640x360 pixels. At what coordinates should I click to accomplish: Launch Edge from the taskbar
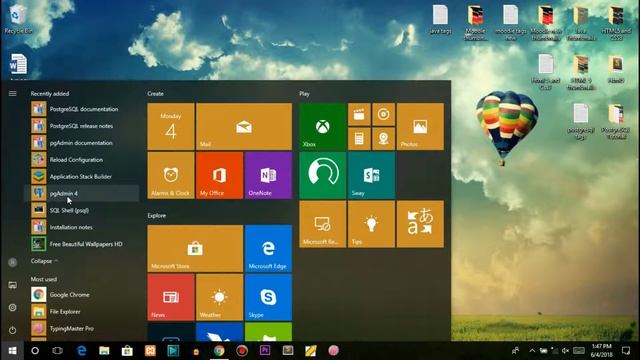(x=82, y=351)
